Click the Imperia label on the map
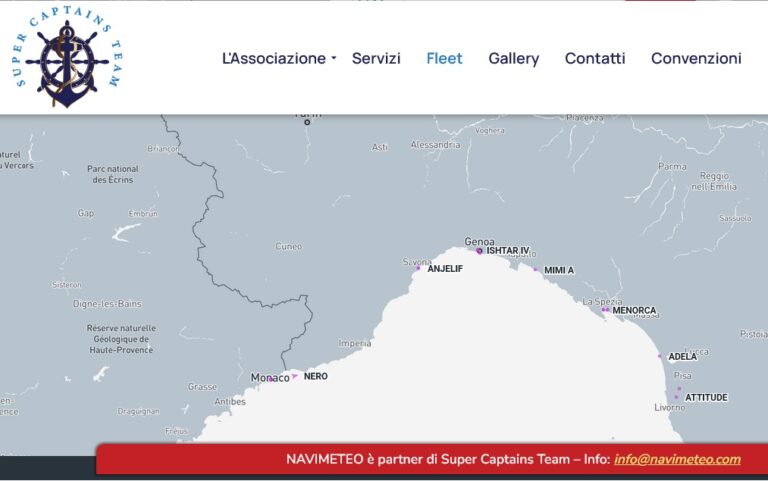 tap(354, 343)
